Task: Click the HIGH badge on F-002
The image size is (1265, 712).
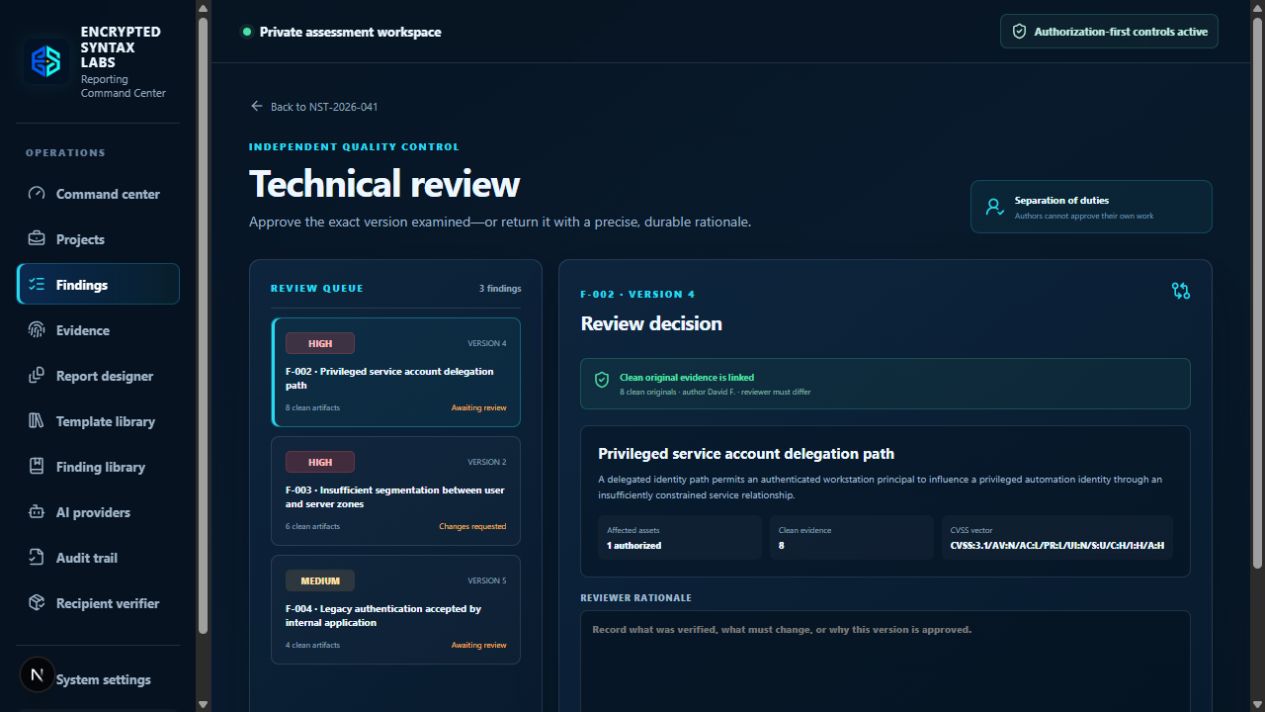Action: point(320,343)
